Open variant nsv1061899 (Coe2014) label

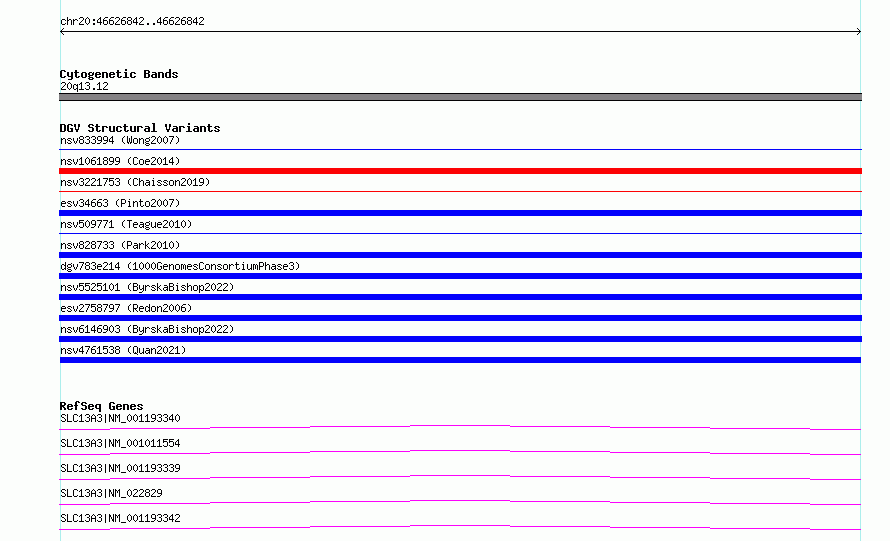pos(120,161)
